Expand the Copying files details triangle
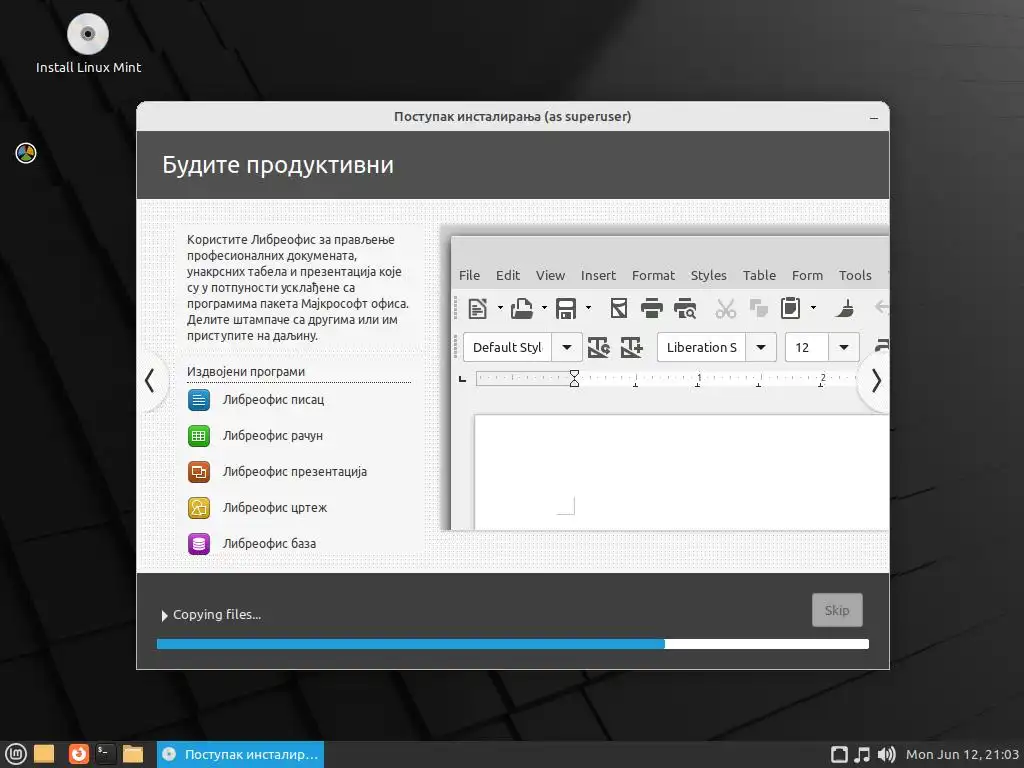Viewport: 1024px width, 768px height. 164,615
